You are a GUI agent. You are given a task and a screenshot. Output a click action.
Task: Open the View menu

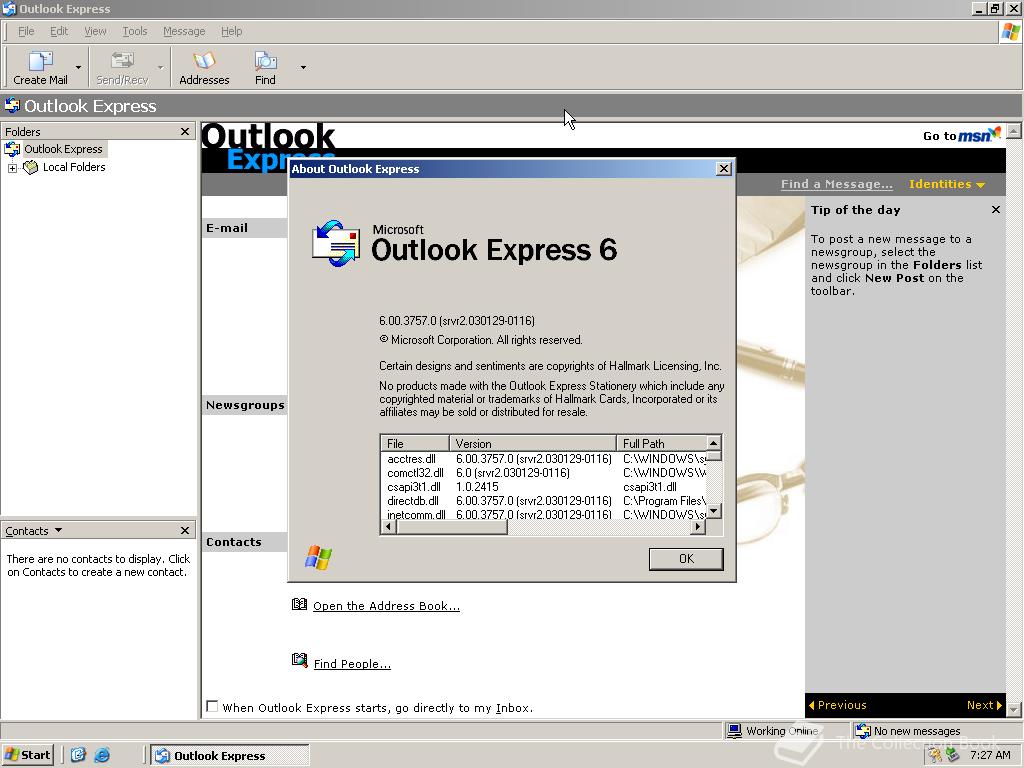tap(95, 31)
